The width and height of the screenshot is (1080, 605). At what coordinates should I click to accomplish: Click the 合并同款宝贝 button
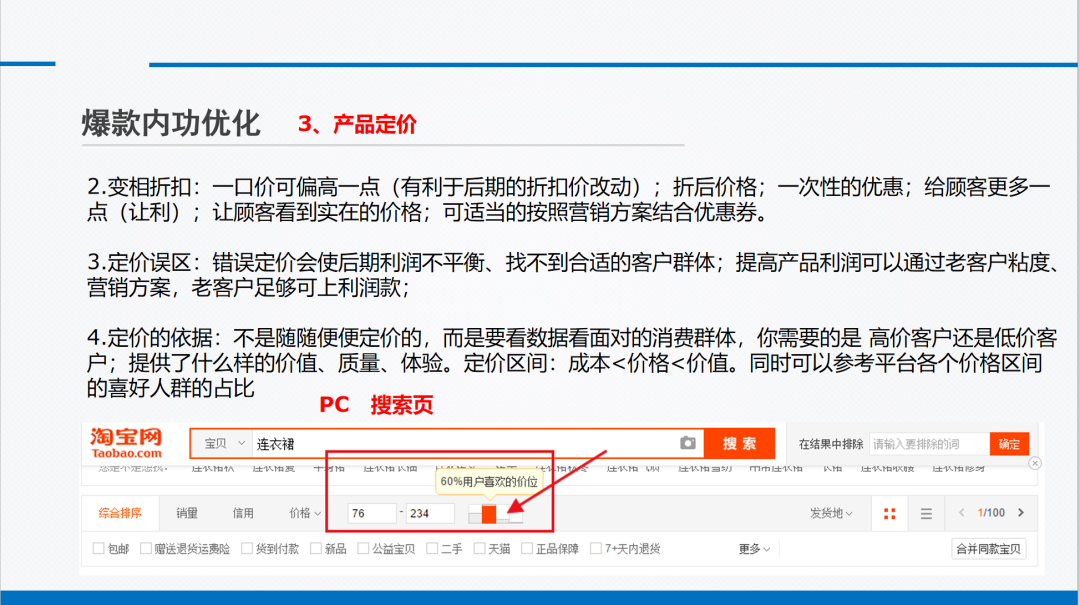(988, 549)
